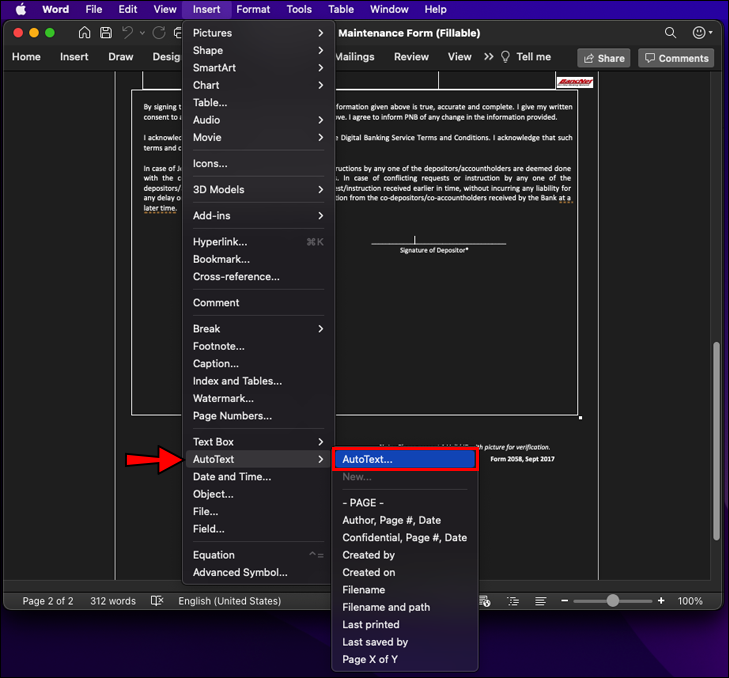Expand the Text Box submenu
Viewport: 729px width, 678px height.
pyautogui.click(x=258, y=442)
